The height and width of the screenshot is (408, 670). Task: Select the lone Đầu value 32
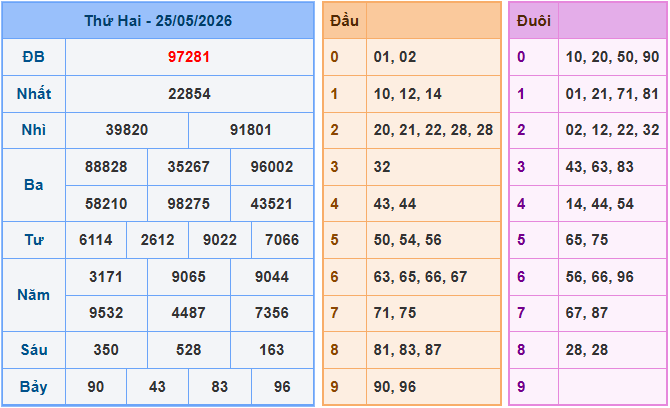point(382,167)
